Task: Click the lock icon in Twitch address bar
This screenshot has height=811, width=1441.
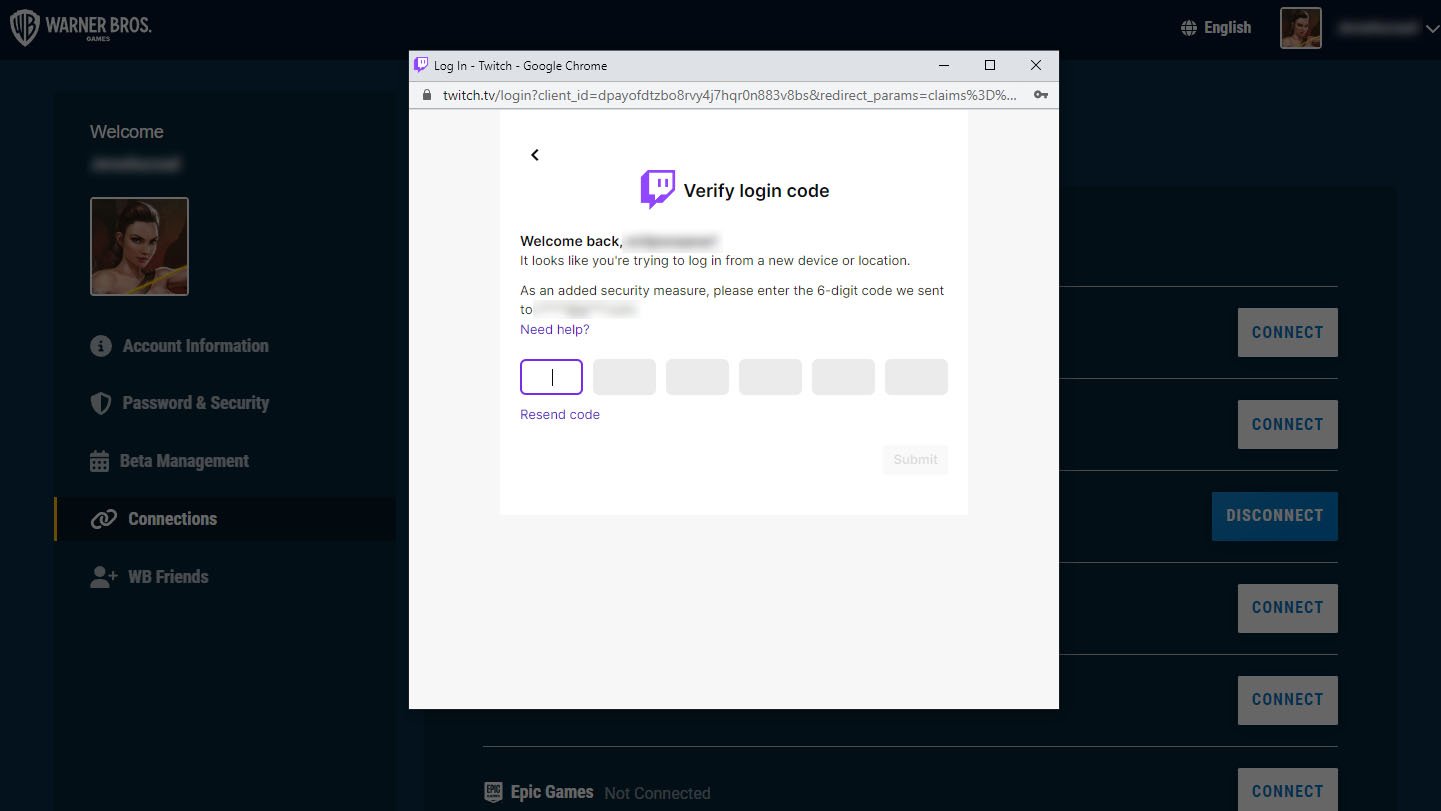Action: [427, 95]
